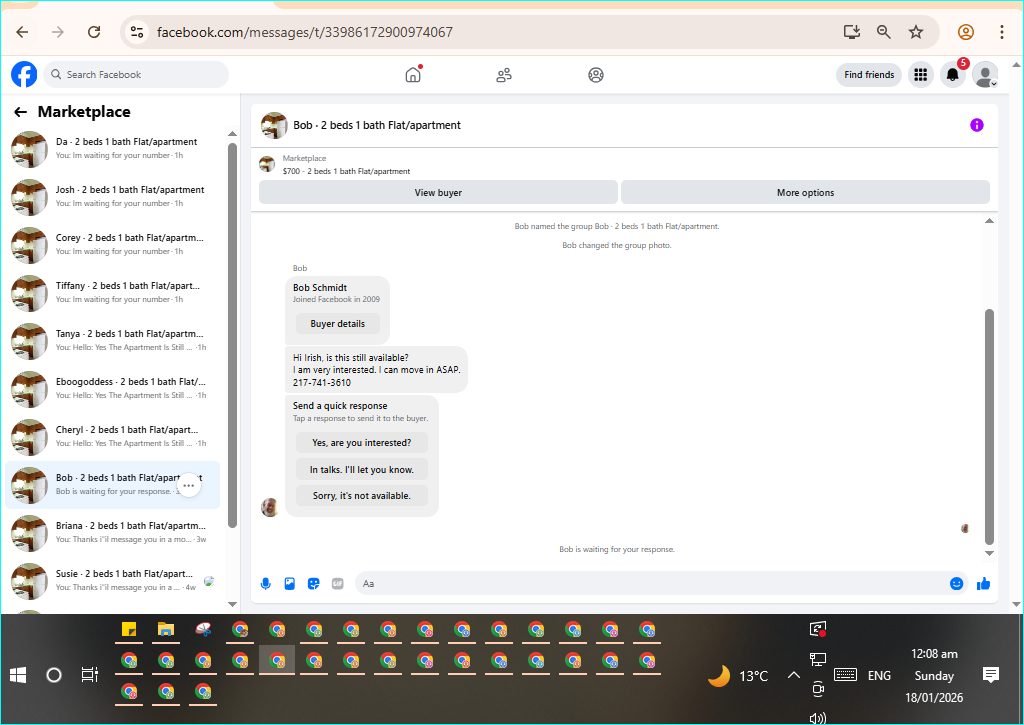Open Susie conversation in Marketplace list
Screen dimensions: 1024x725
112,581
